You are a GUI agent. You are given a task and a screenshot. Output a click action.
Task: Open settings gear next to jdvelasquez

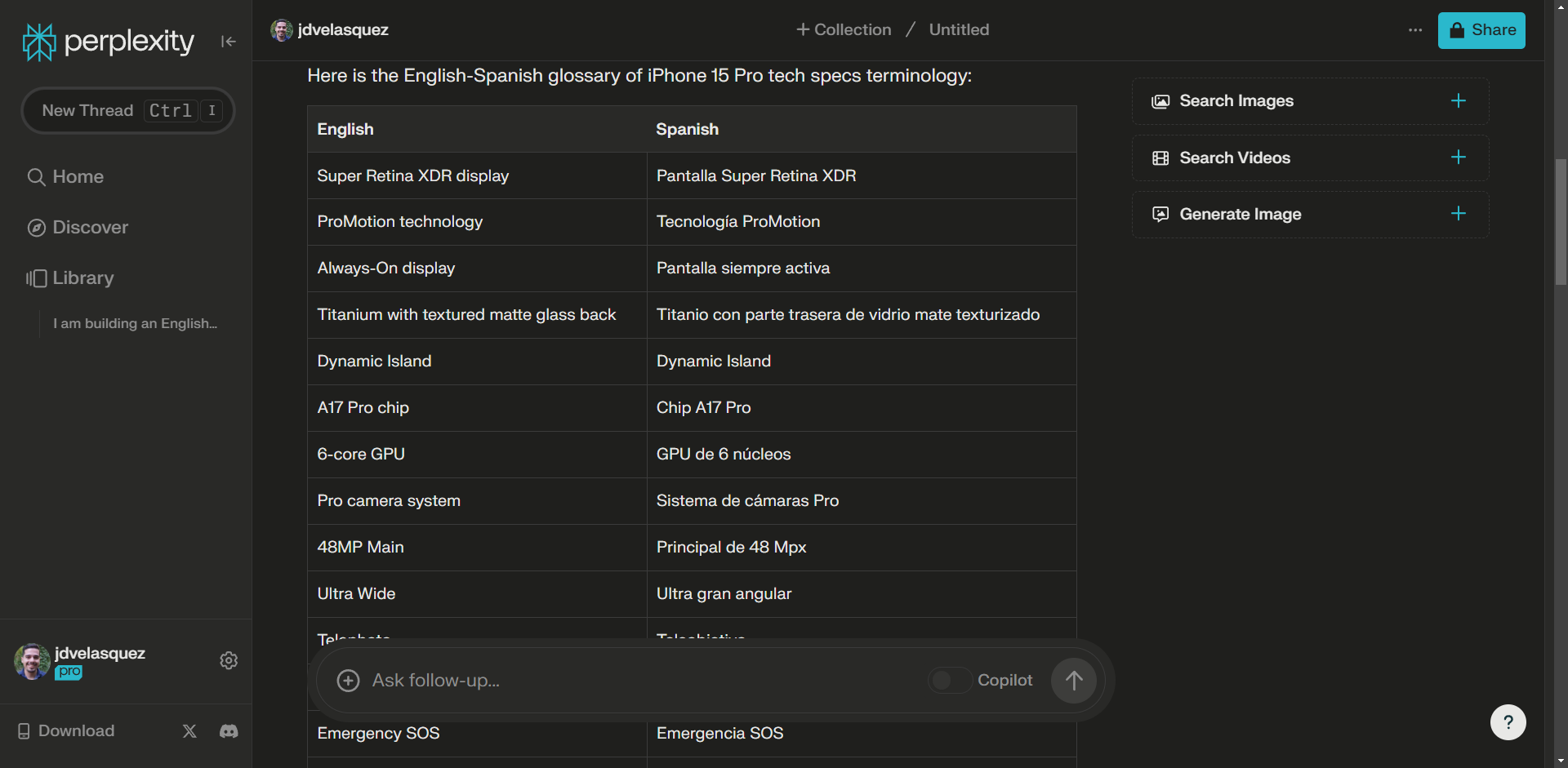pyautogui.click(x=229, y=660)
